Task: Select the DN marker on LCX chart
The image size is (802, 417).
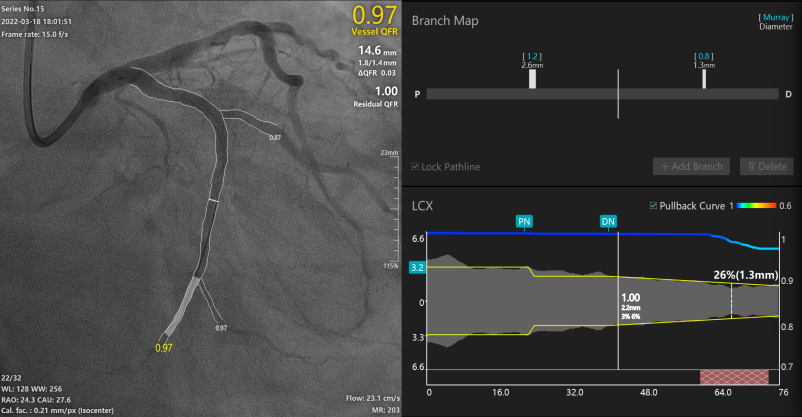Action: coord(608,220)
